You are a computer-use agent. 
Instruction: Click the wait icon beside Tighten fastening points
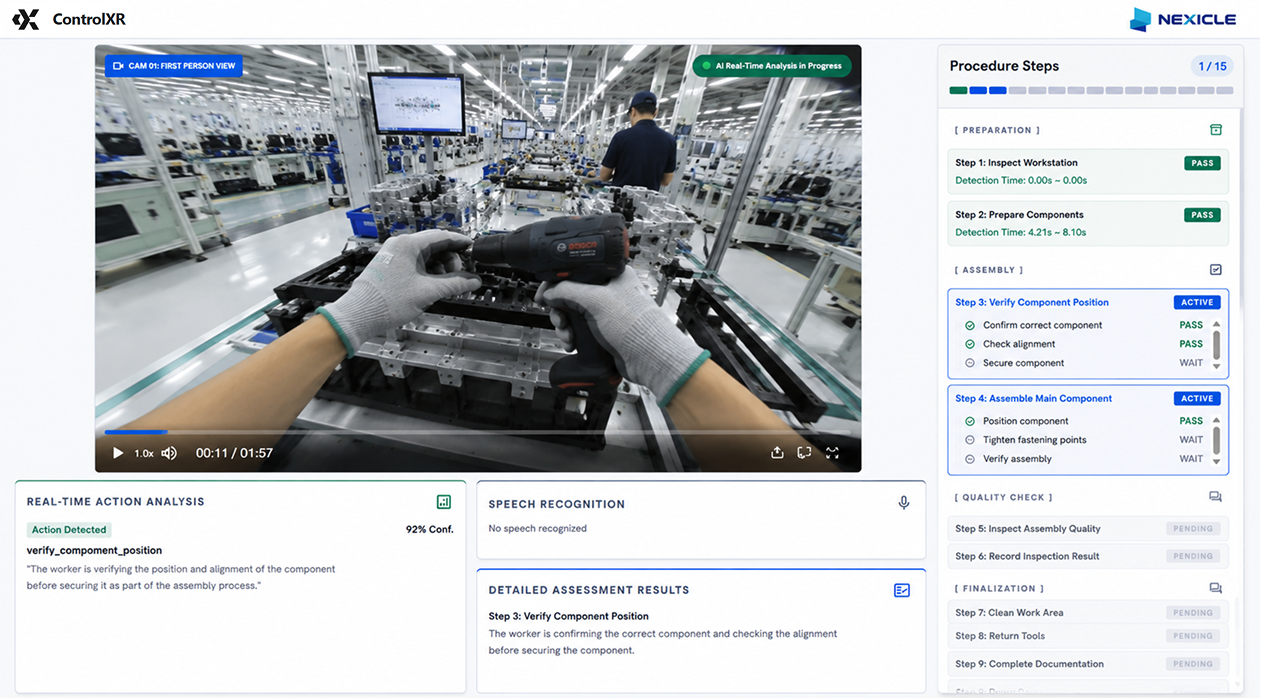tap(970, 440)
